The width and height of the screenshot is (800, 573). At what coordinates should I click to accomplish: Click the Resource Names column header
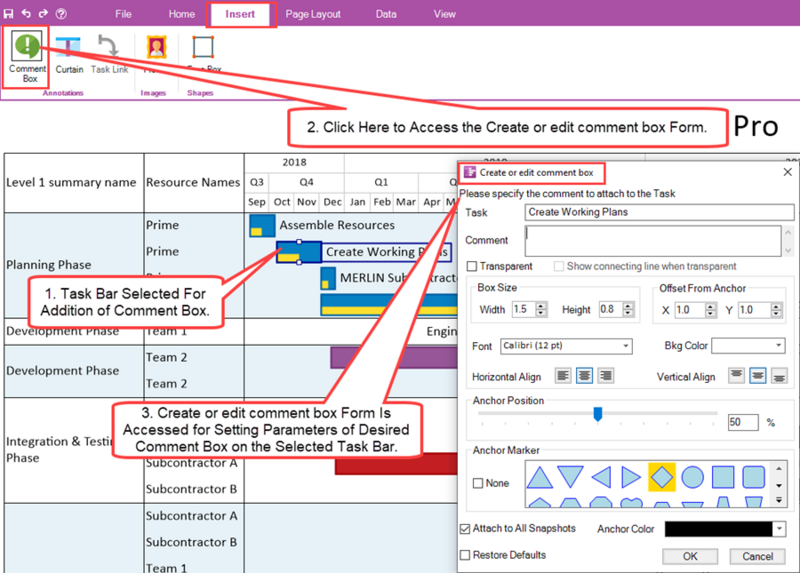193,183
